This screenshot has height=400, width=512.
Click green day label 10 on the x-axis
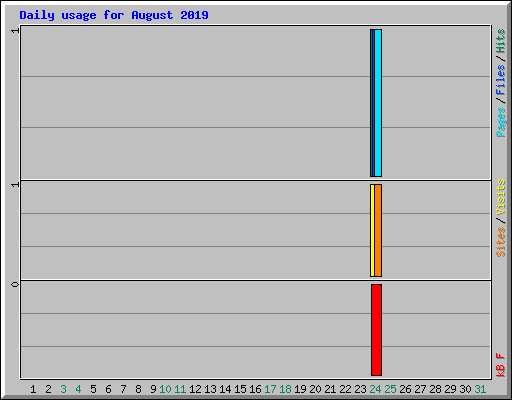pos(165,389)
